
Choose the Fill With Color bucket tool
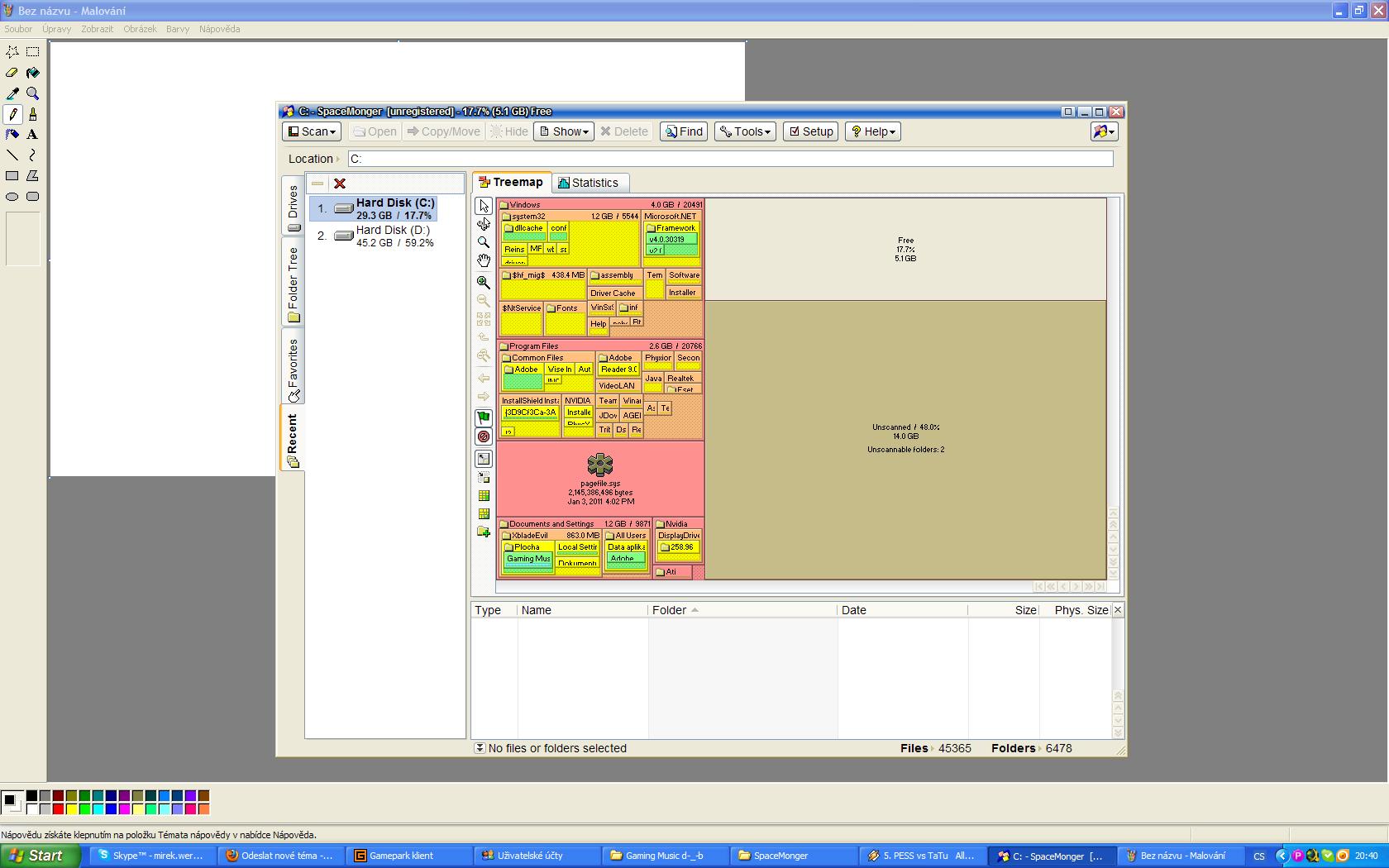click(33, 73)
